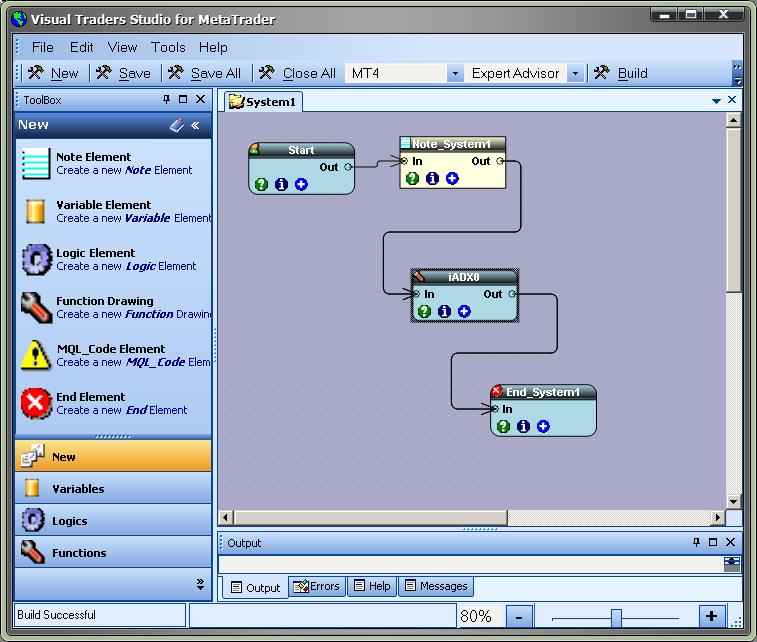Select the New toolbox section button

pos(113,456)
